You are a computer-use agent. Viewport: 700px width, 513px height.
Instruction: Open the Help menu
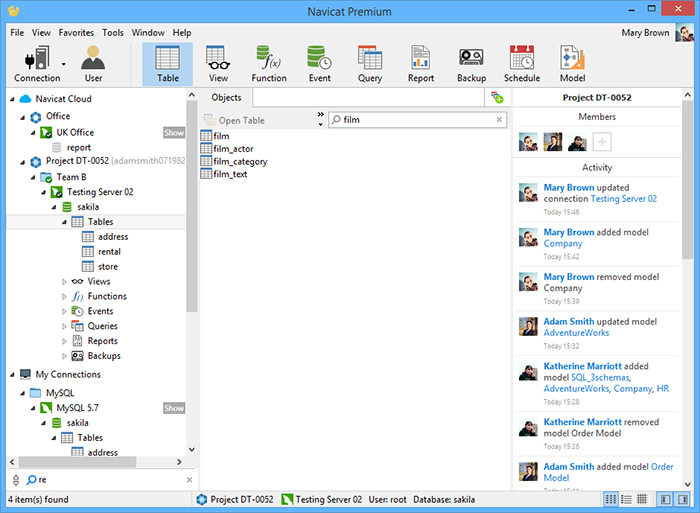(182, 33)
